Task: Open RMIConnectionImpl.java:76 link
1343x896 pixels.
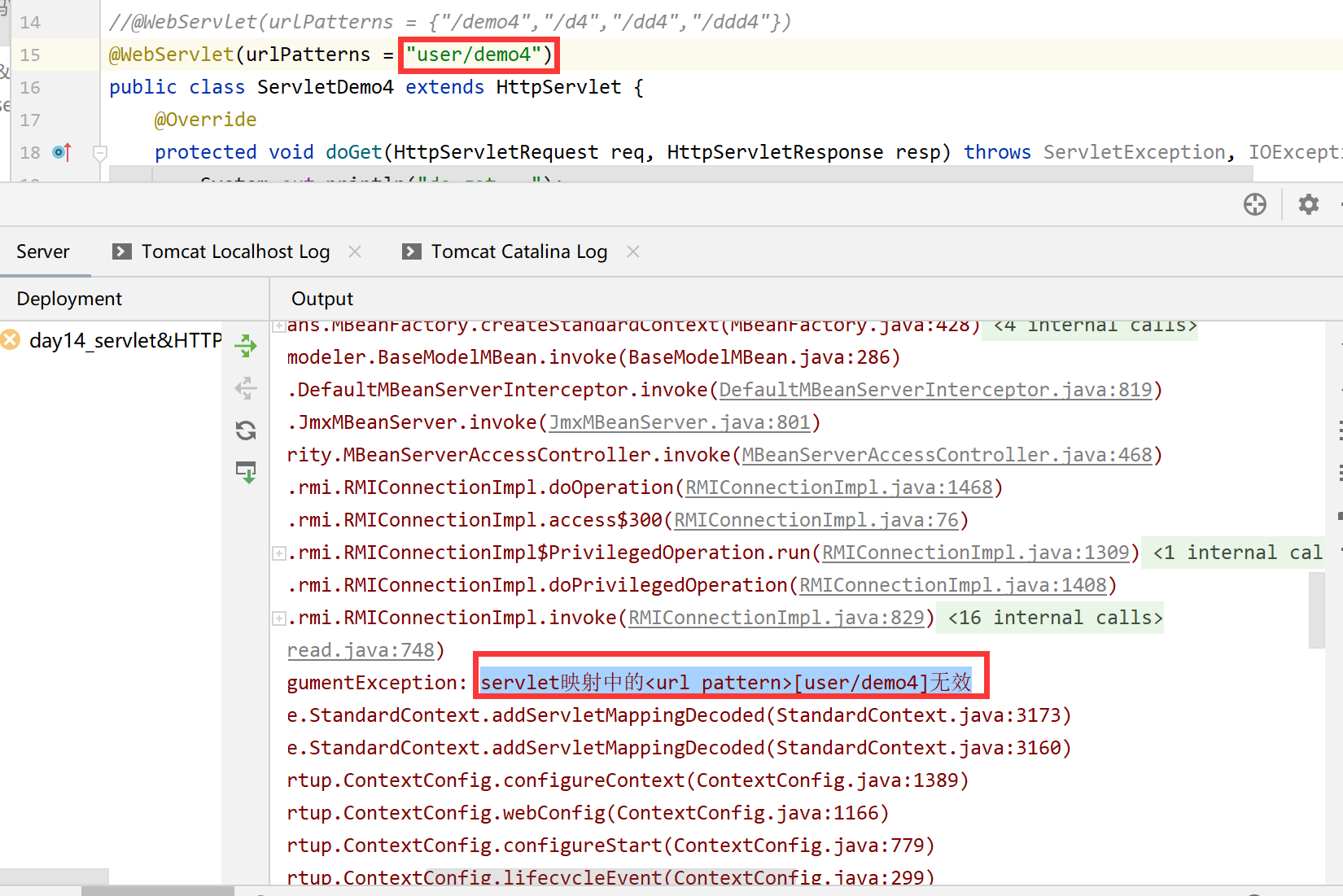Action: click(816, 520)
